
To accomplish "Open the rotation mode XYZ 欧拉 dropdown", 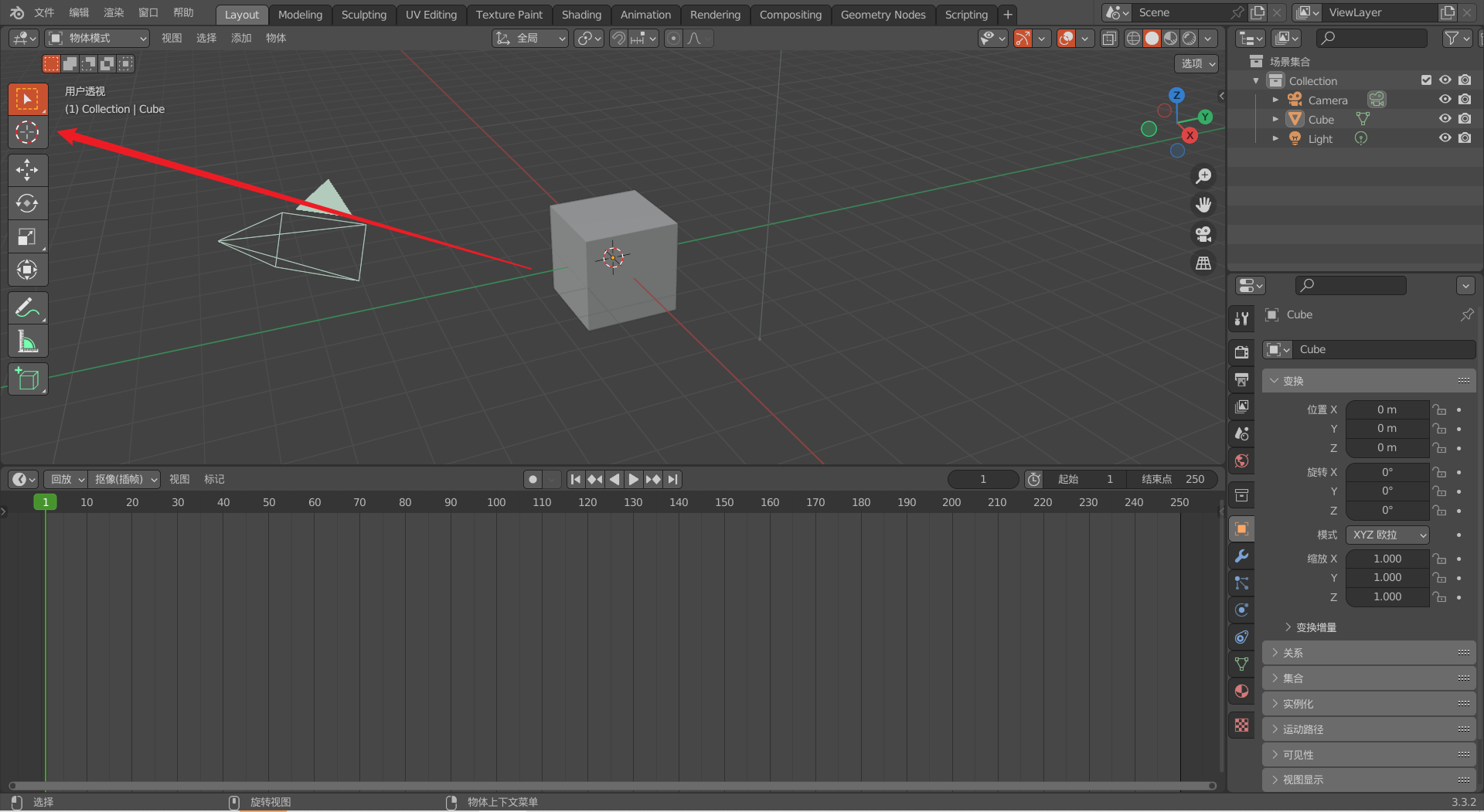I will [1387, 535].
